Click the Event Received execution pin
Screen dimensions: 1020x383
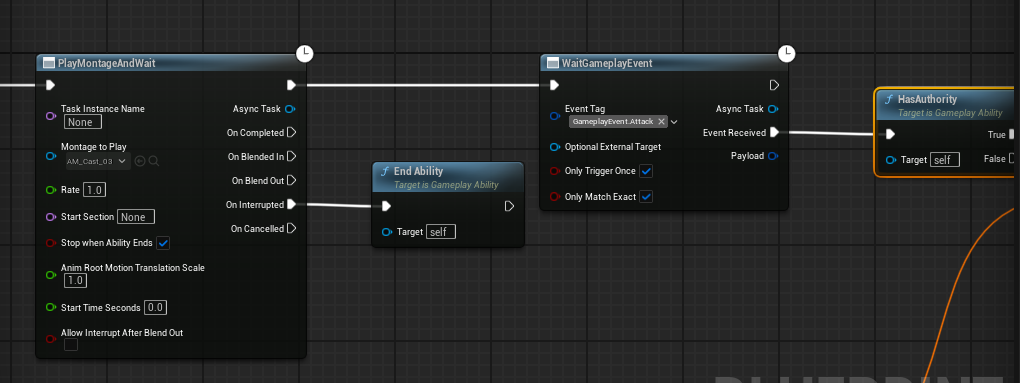tap(774, 133)
